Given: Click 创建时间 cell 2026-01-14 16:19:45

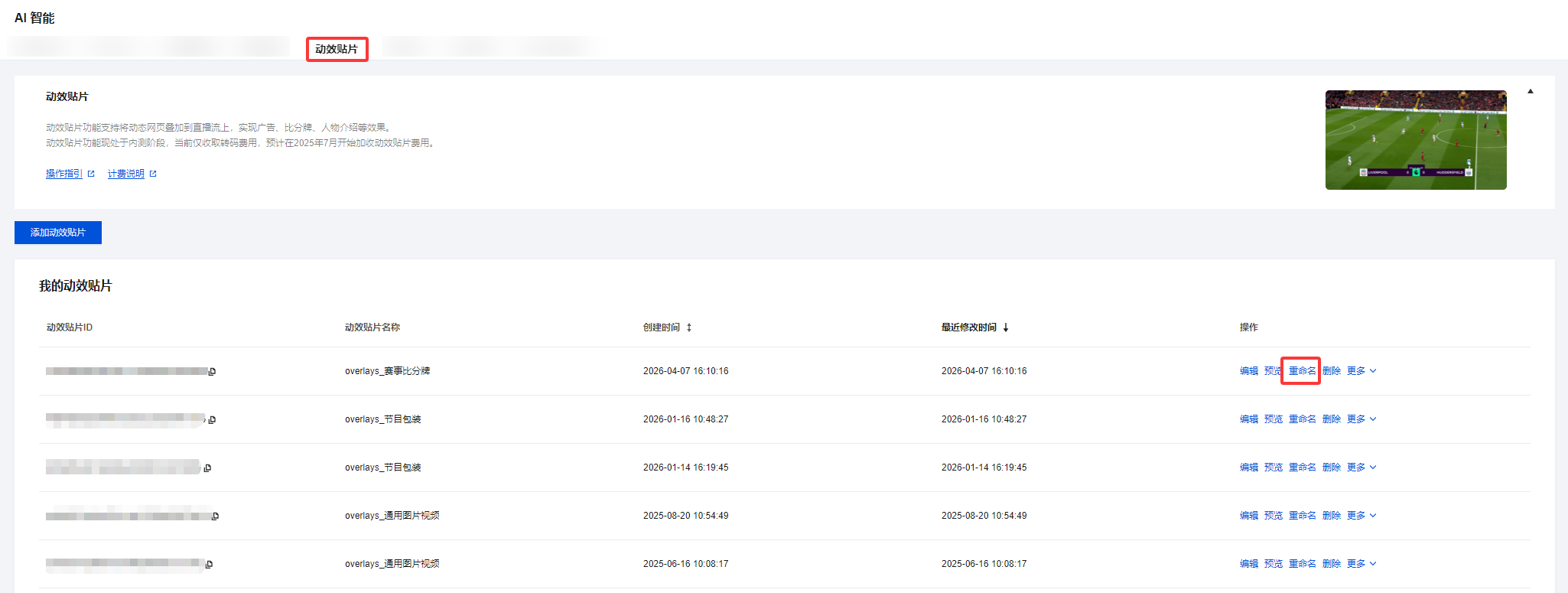Looking at the screenshot, I should click(x=686, y=468).
